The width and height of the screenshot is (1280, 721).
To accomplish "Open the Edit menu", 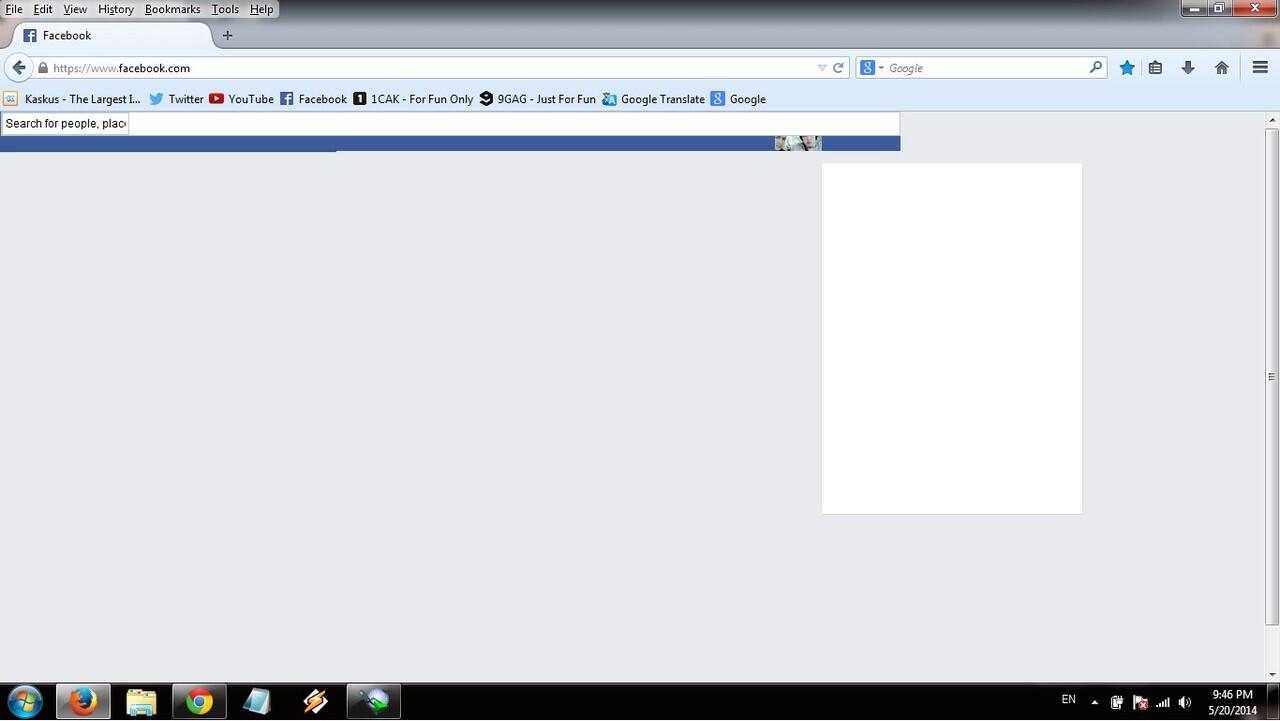I will [x=43, y=9].
